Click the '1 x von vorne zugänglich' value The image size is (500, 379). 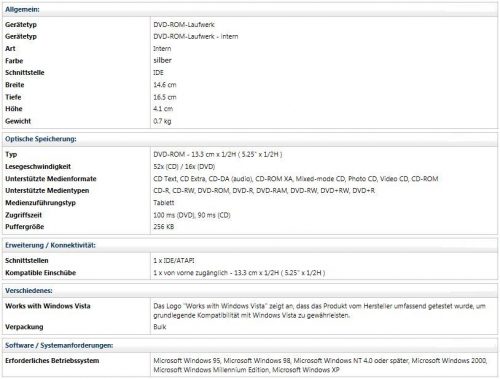(239, 273)
